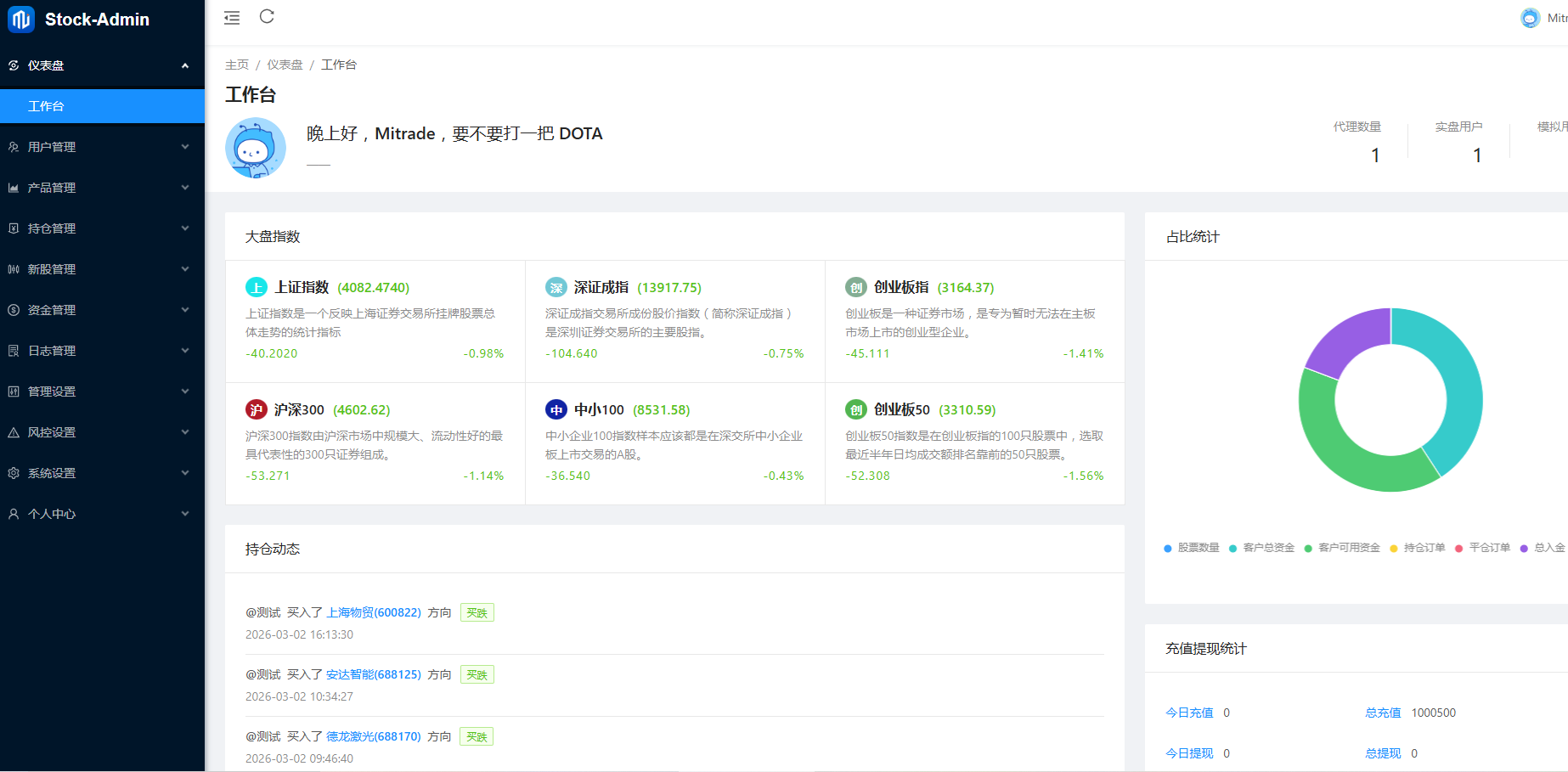
Task: Click the red 沪 icon for 沪深300
Action: (x=256, y=410)
